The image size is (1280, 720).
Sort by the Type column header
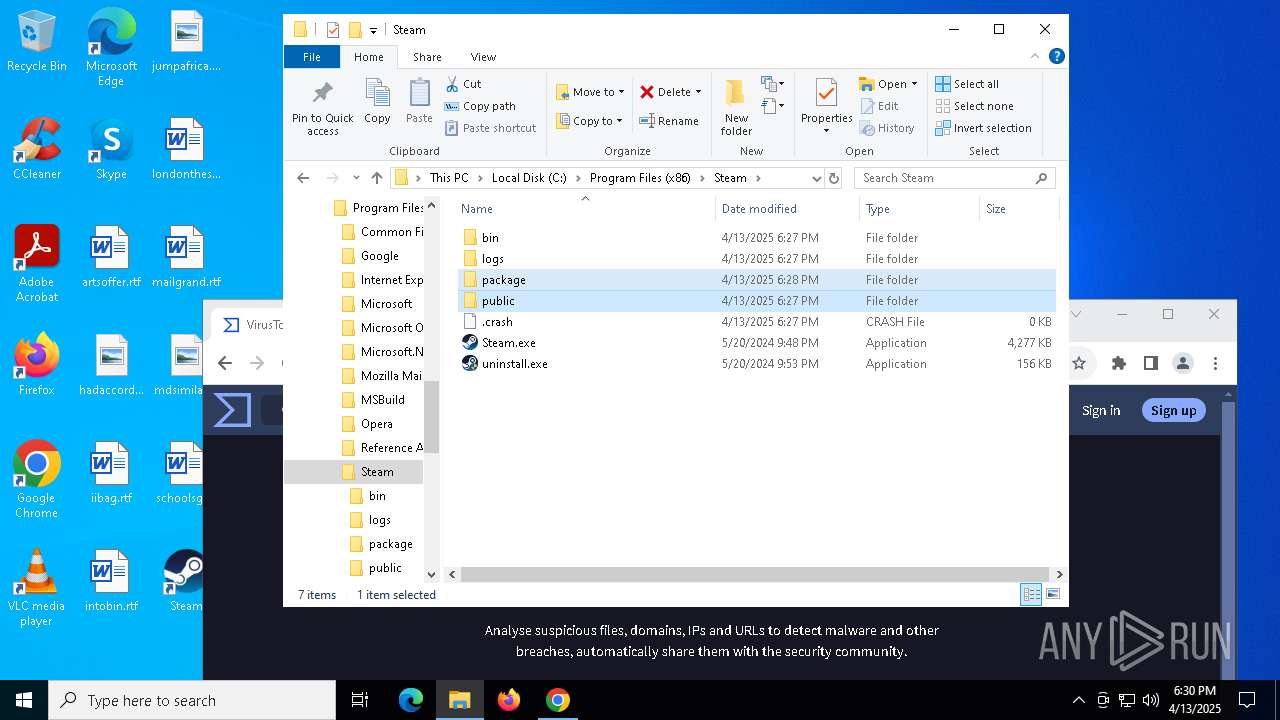919,208
